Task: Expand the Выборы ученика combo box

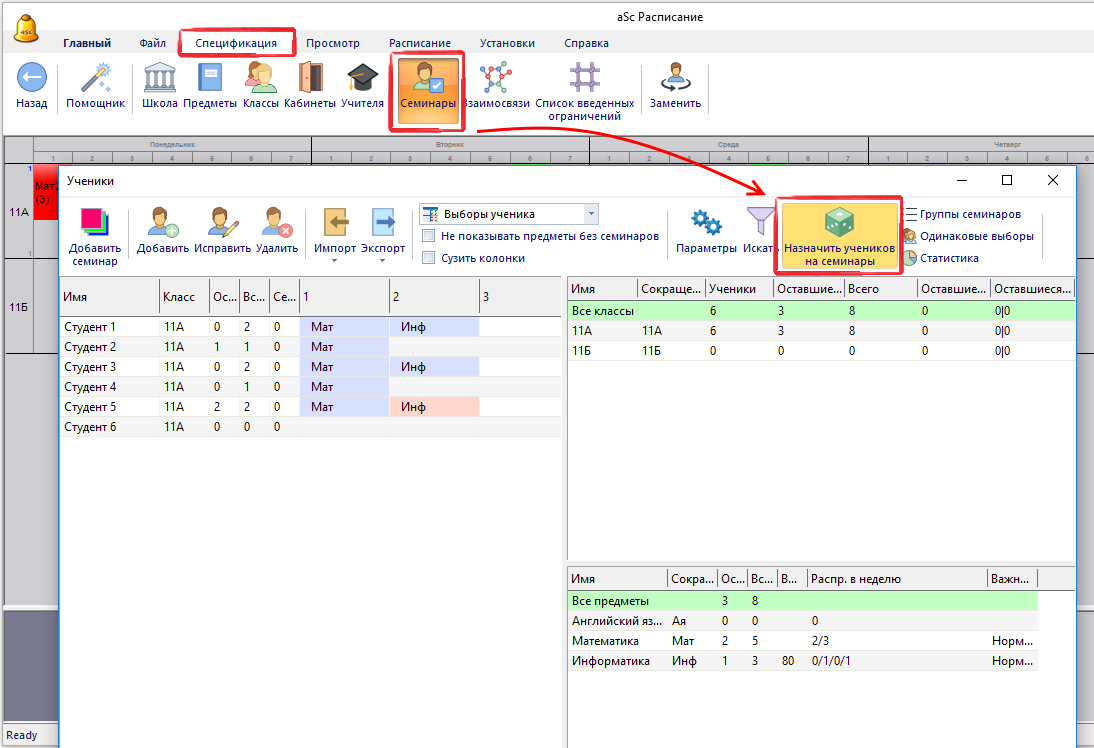Action: tap(591, 214)
